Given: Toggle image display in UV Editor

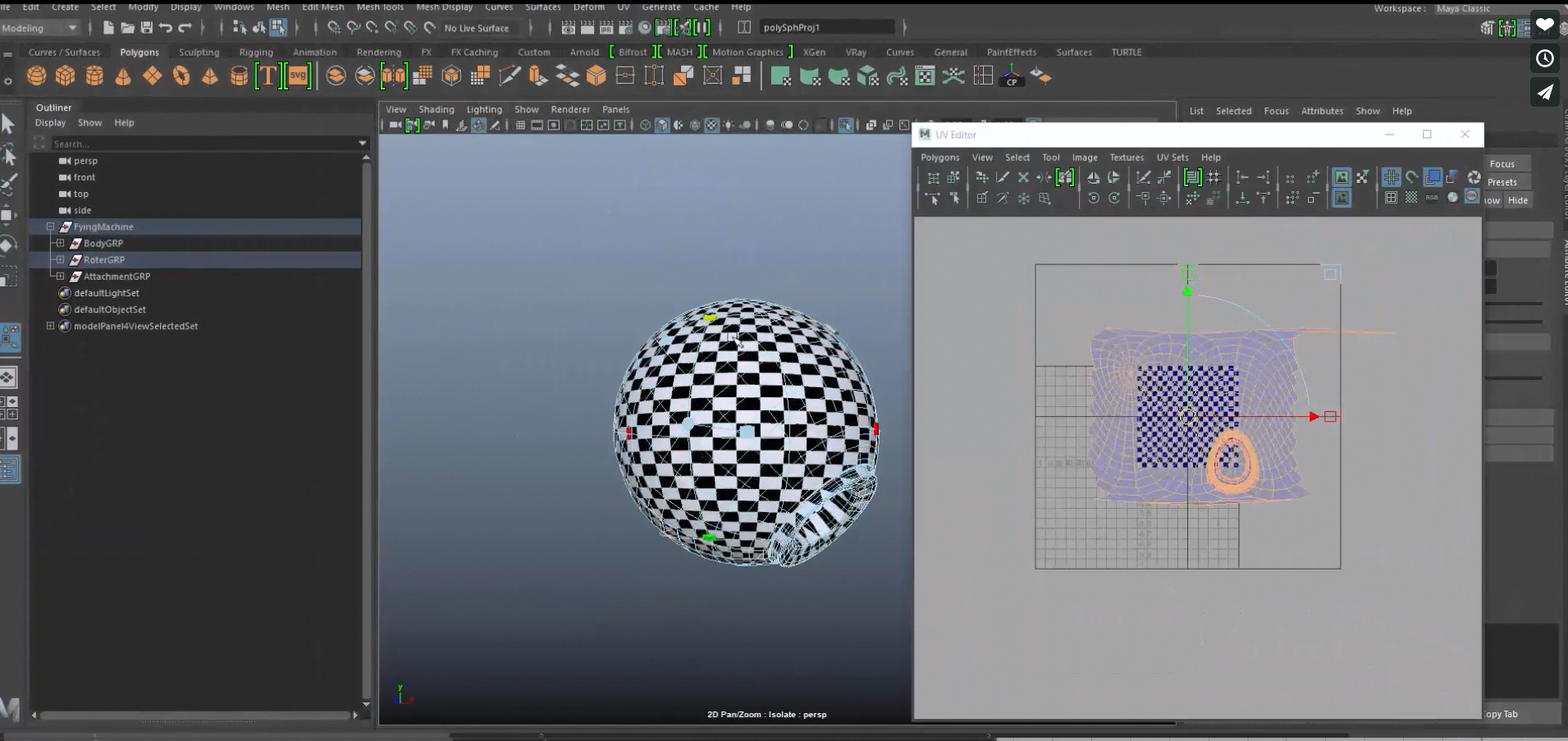Looking at the screenshot, I should 1341,177.
